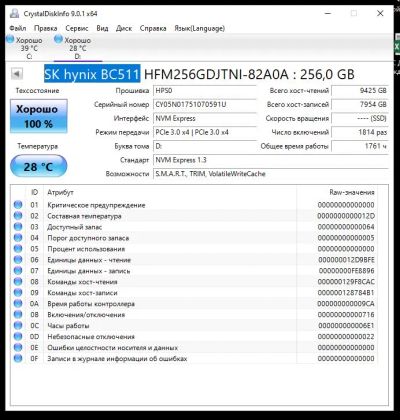The width and height of the screenshot is (400, 420).
Task: Click status orb for Ошибки целостности носителя row
Action: [x=18, y=347]
